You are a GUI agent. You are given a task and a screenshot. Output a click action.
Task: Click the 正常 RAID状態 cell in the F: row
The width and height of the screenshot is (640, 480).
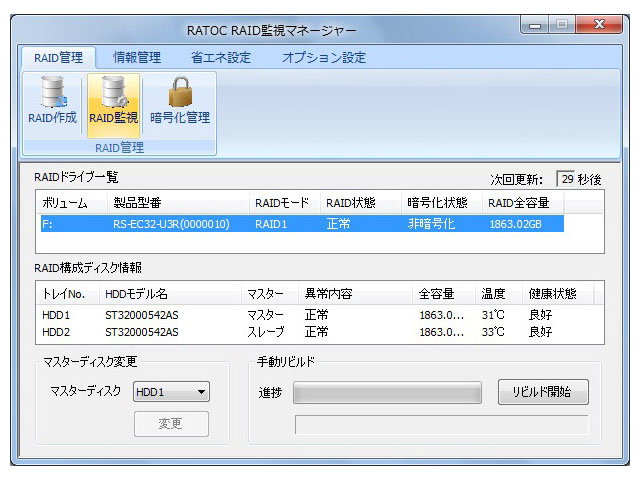click(338, 224)
